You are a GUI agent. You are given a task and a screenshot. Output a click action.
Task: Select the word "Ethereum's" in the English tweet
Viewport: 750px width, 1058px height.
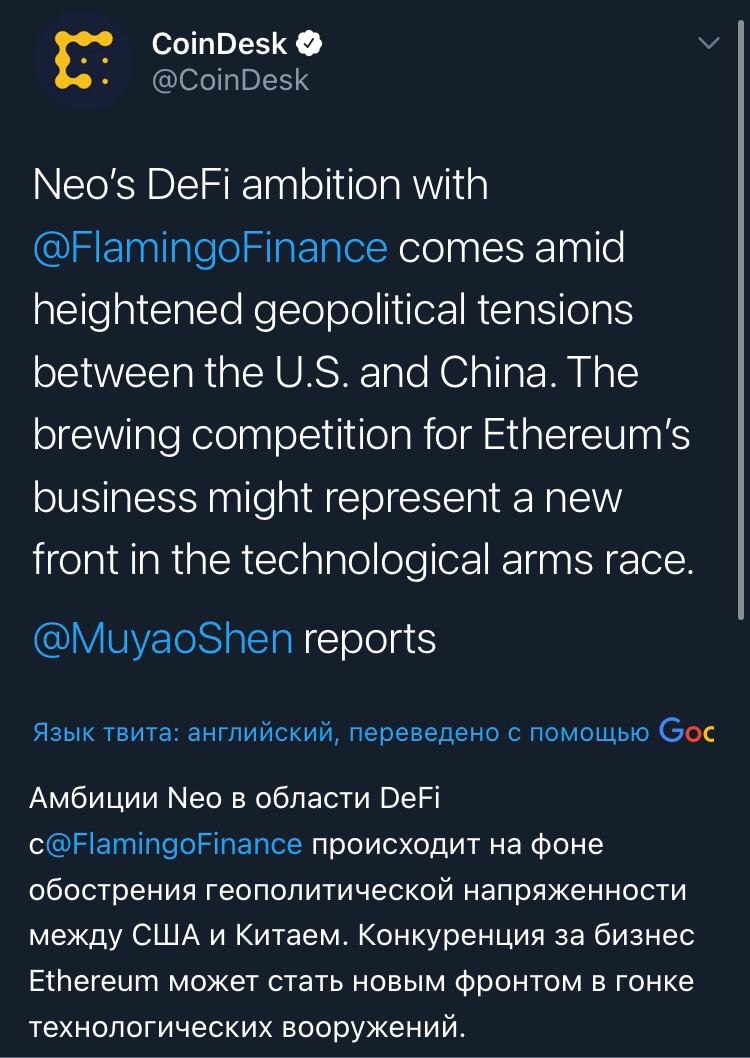[x=587, y=435]
